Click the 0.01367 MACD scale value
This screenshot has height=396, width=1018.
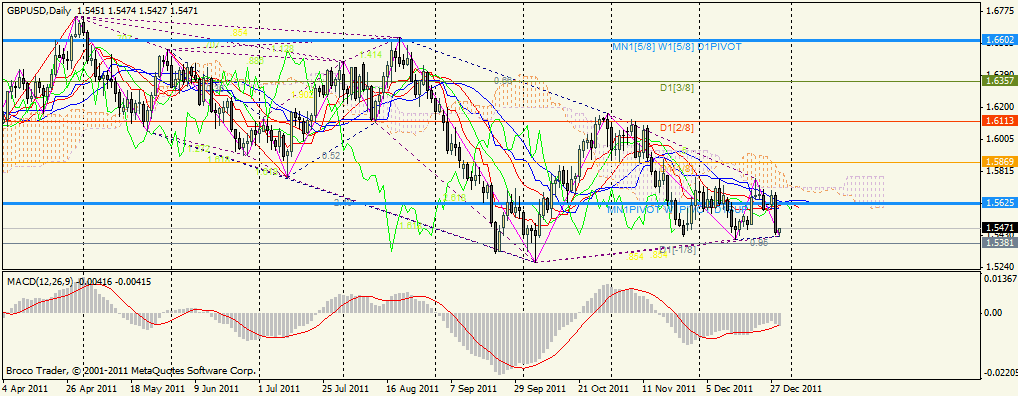pyautogui.click(x=999, y=278)
